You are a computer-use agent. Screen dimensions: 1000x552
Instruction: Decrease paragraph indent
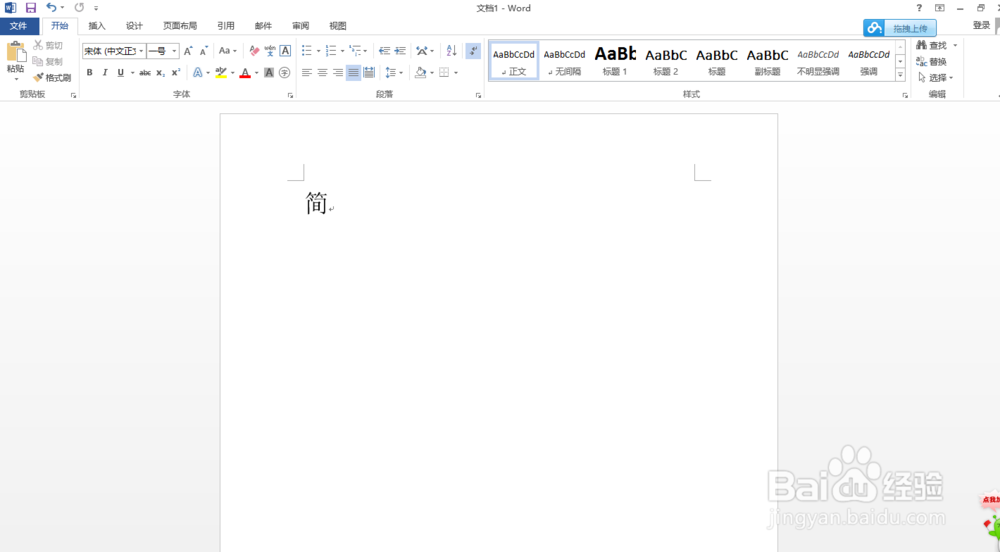[x=384, y=51]
